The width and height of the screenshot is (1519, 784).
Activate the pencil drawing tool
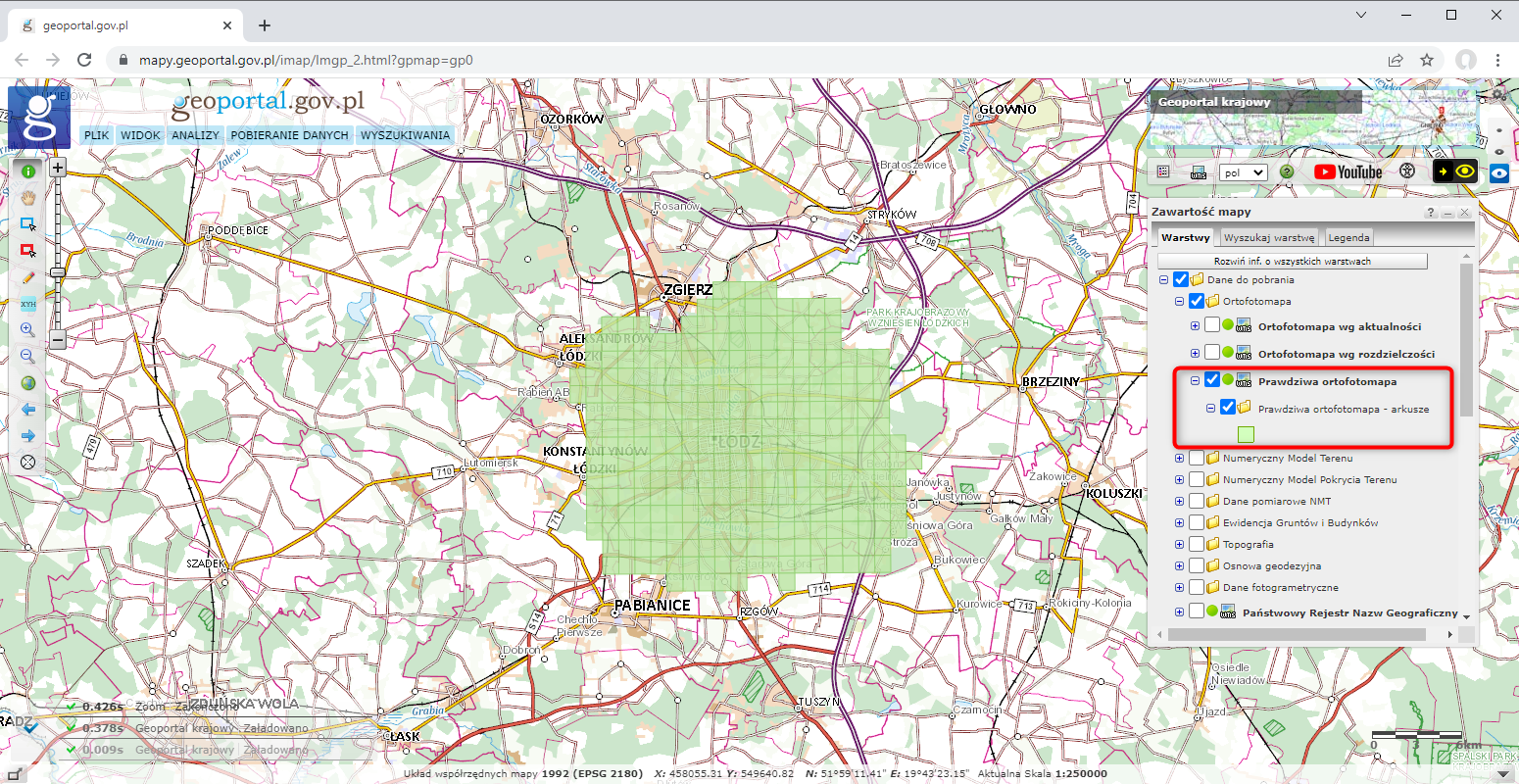click(27, 277)
